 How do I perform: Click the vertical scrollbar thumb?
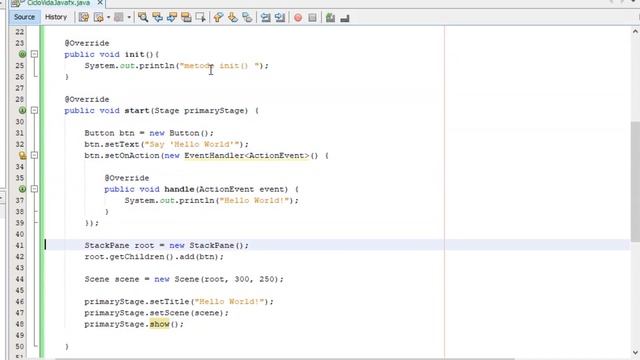tap(635, 182)
